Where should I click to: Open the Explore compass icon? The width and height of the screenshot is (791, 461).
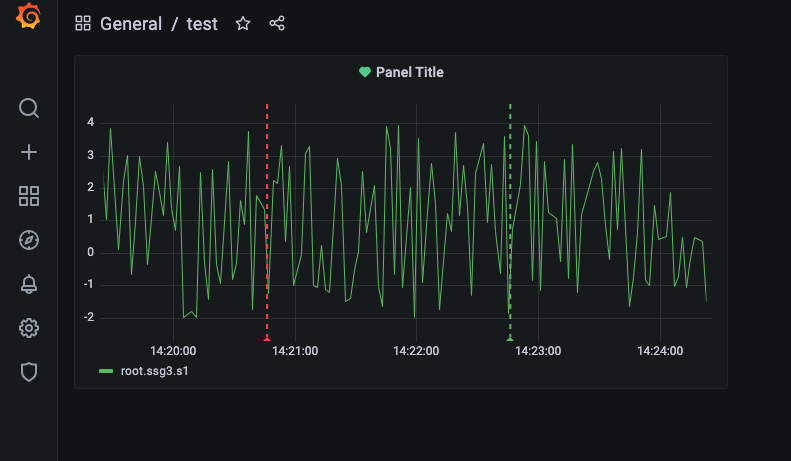(x=29, y=240)
